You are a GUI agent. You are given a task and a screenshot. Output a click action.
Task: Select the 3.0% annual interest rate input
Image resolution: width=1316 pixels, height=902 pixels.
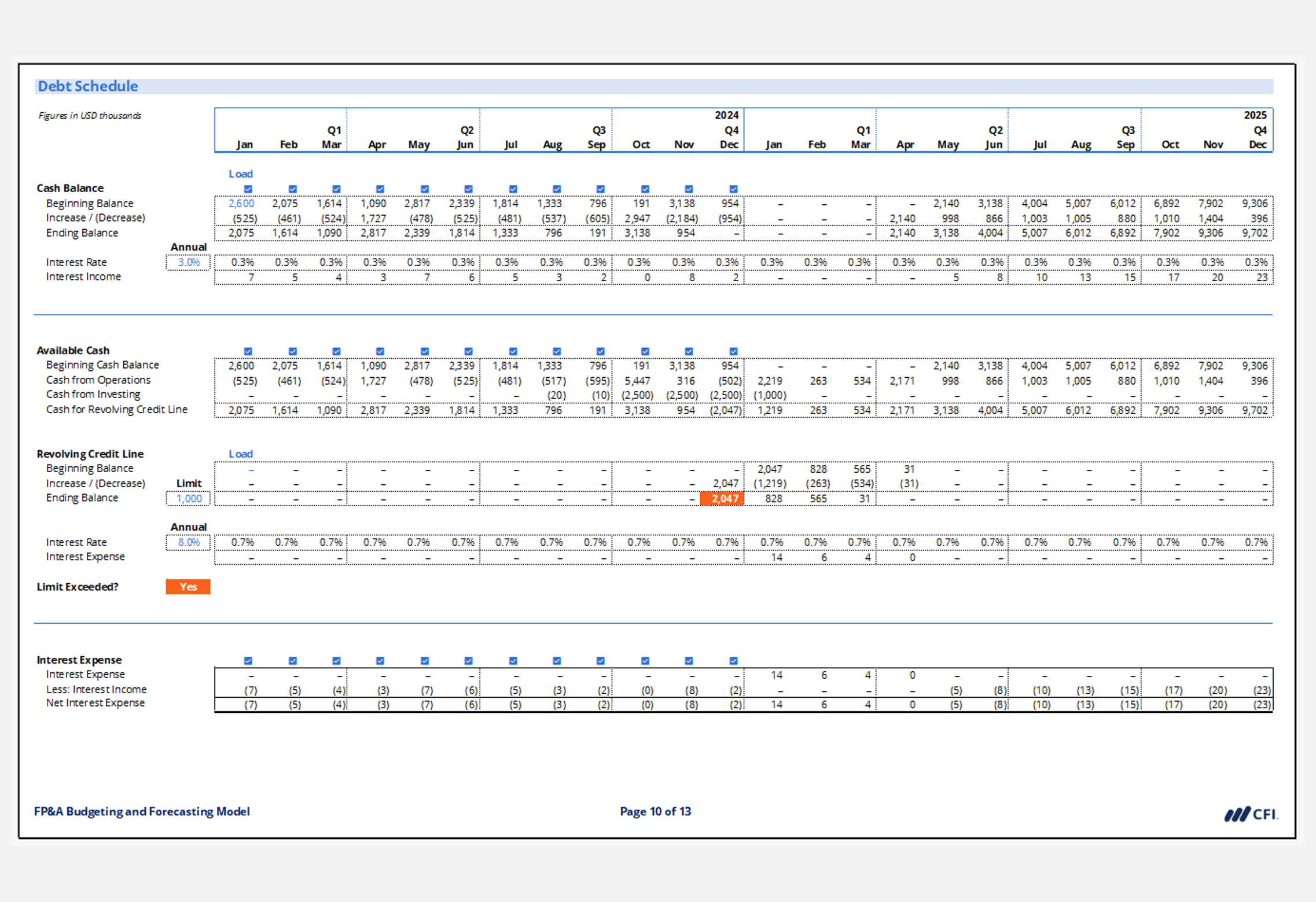point(188,262)
